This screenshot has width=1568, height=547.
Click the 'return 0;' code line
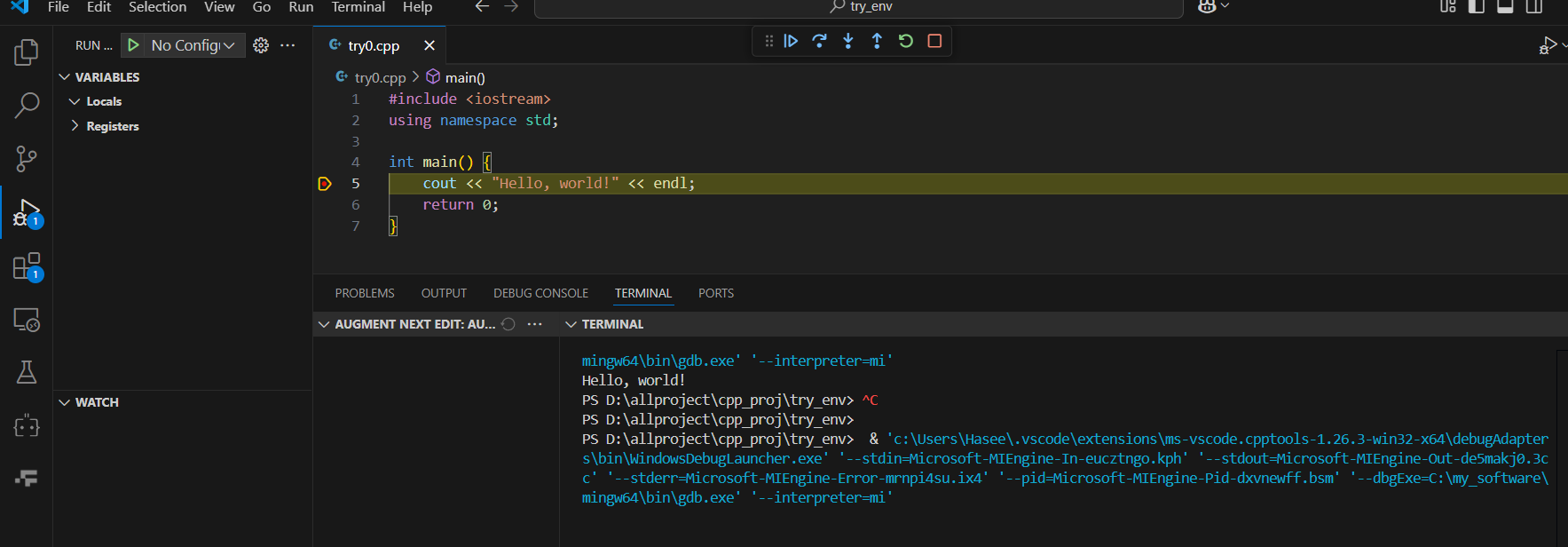click(461, 204)
